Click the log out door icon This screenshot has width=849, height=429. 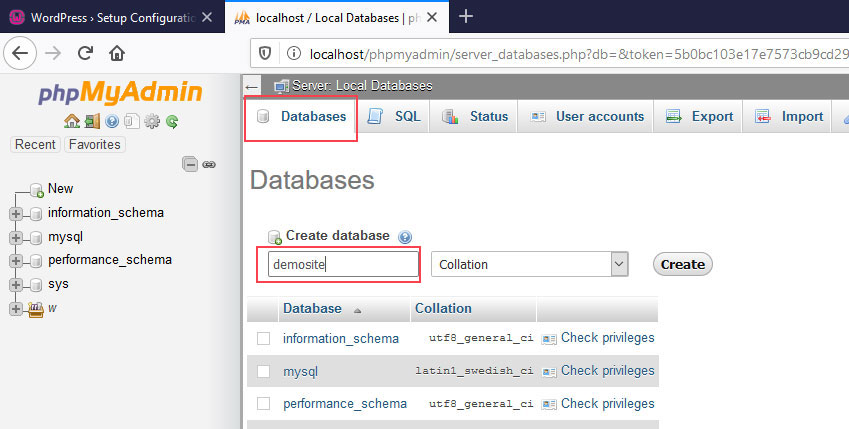(91, 121)
